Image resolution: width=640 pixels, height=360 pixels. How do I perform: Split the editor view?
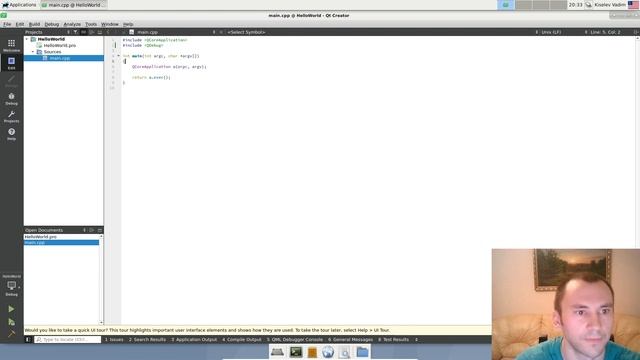636,32
